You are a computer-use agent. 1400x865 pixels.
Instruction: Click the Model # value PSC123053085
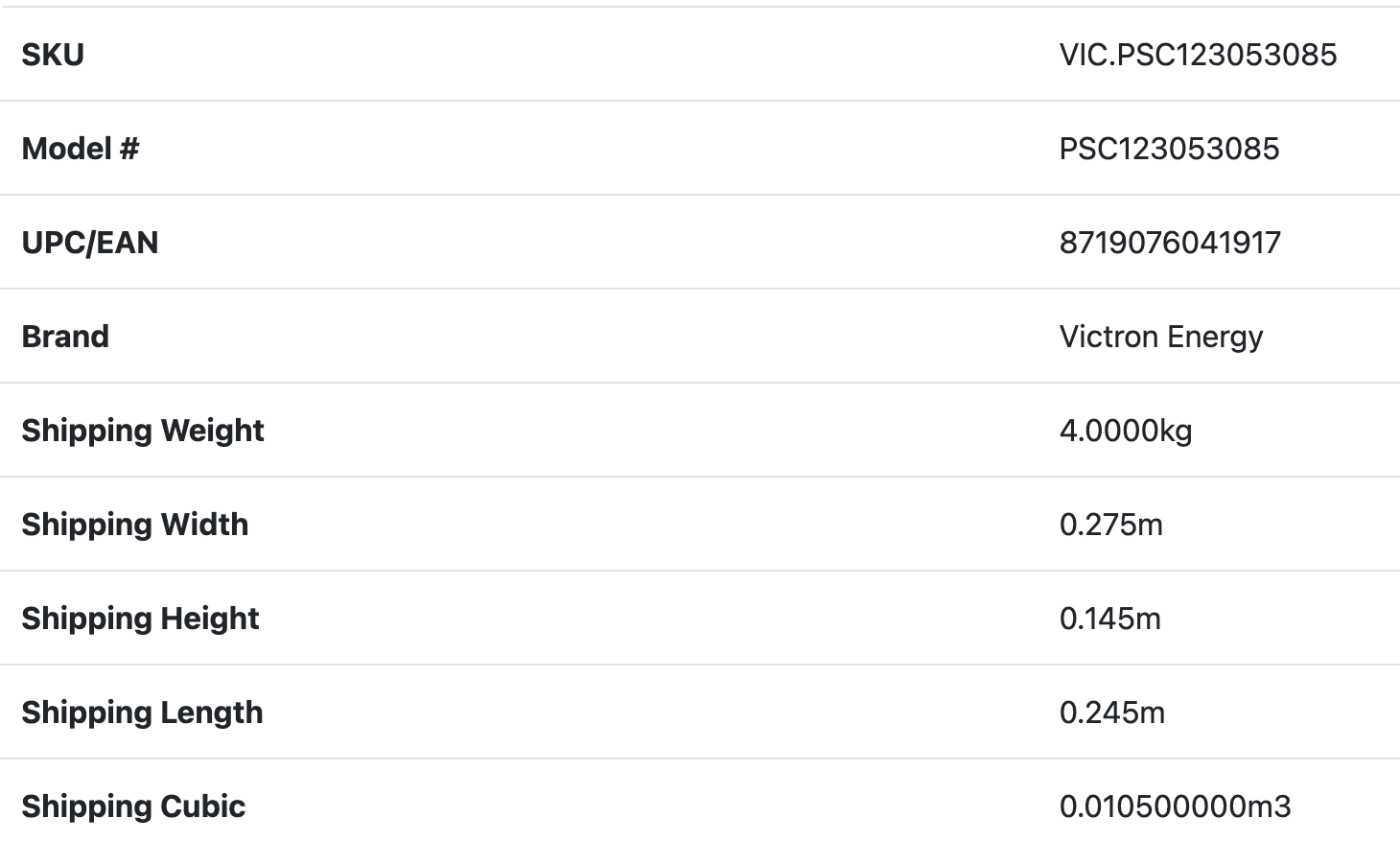[x=1169, y=149]
